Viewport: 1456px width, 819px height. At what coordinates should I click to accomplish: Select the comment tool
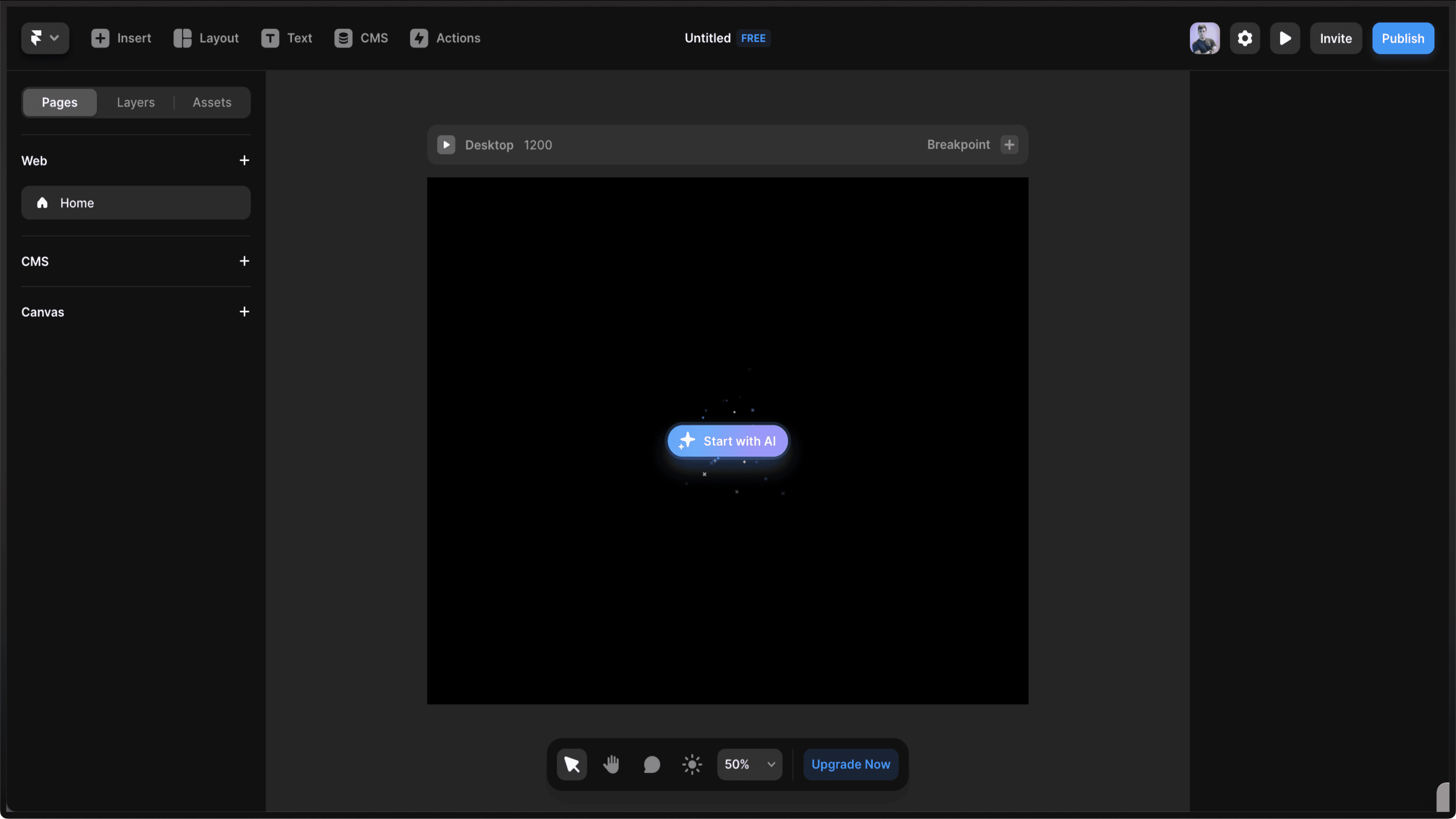click(652, 764)
